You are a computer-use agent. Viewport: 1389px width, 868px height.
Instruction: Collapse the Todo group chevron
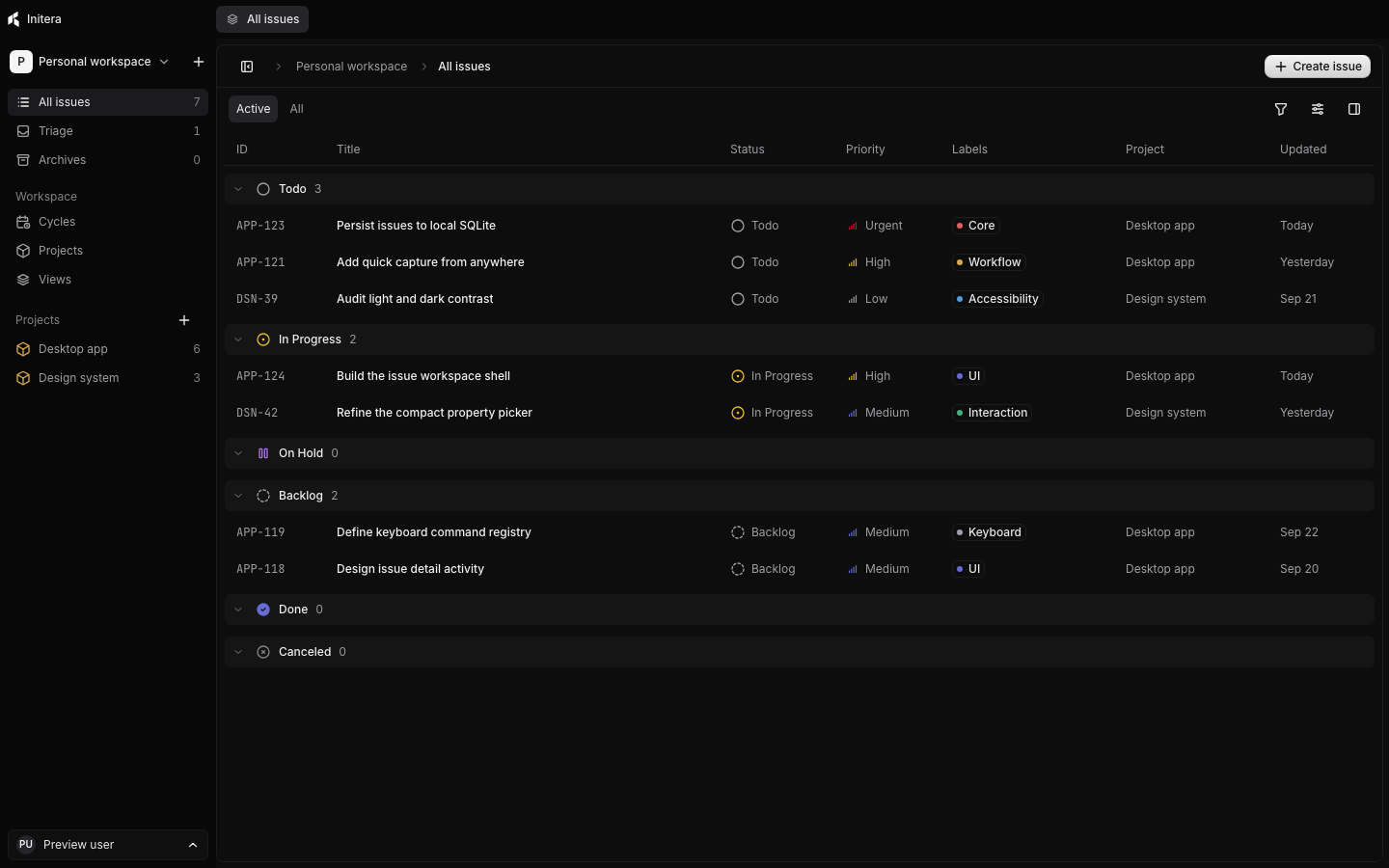tap(238, 189)
